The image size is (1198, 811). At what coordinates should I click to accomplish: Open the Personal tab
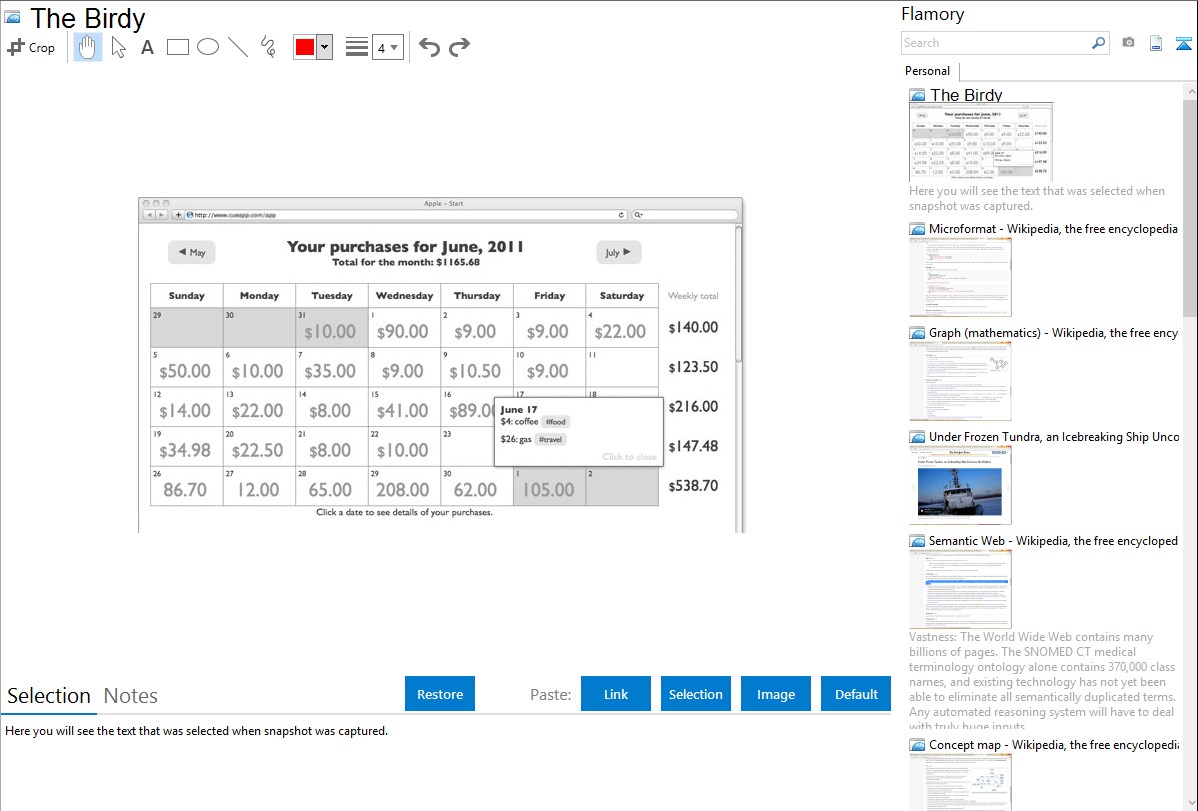(927, 71)
